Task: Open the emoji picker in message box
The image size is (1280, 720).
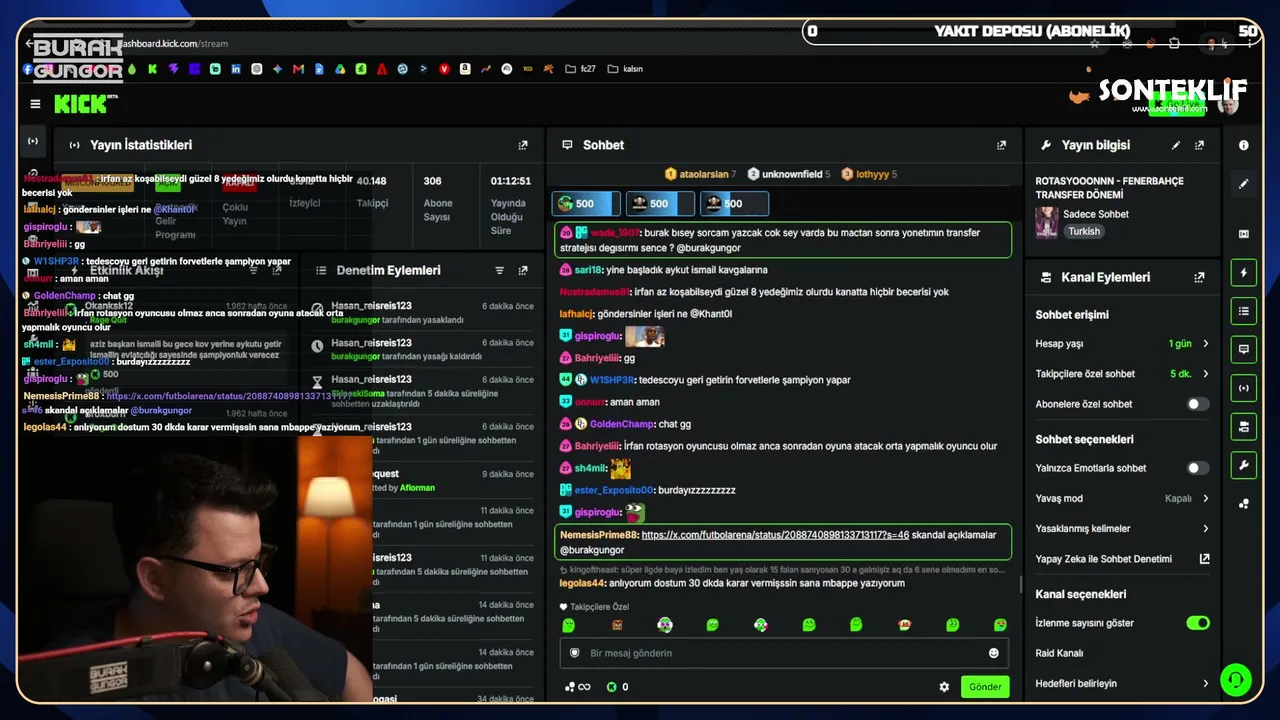Action: coord(994,653)
